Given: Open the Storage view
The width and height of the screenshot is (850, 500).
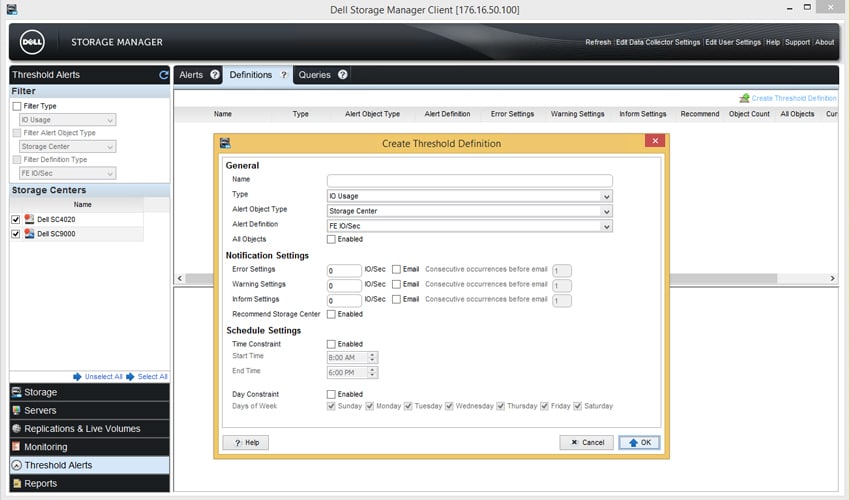Looking at the screenshot, I should (89, 392).
